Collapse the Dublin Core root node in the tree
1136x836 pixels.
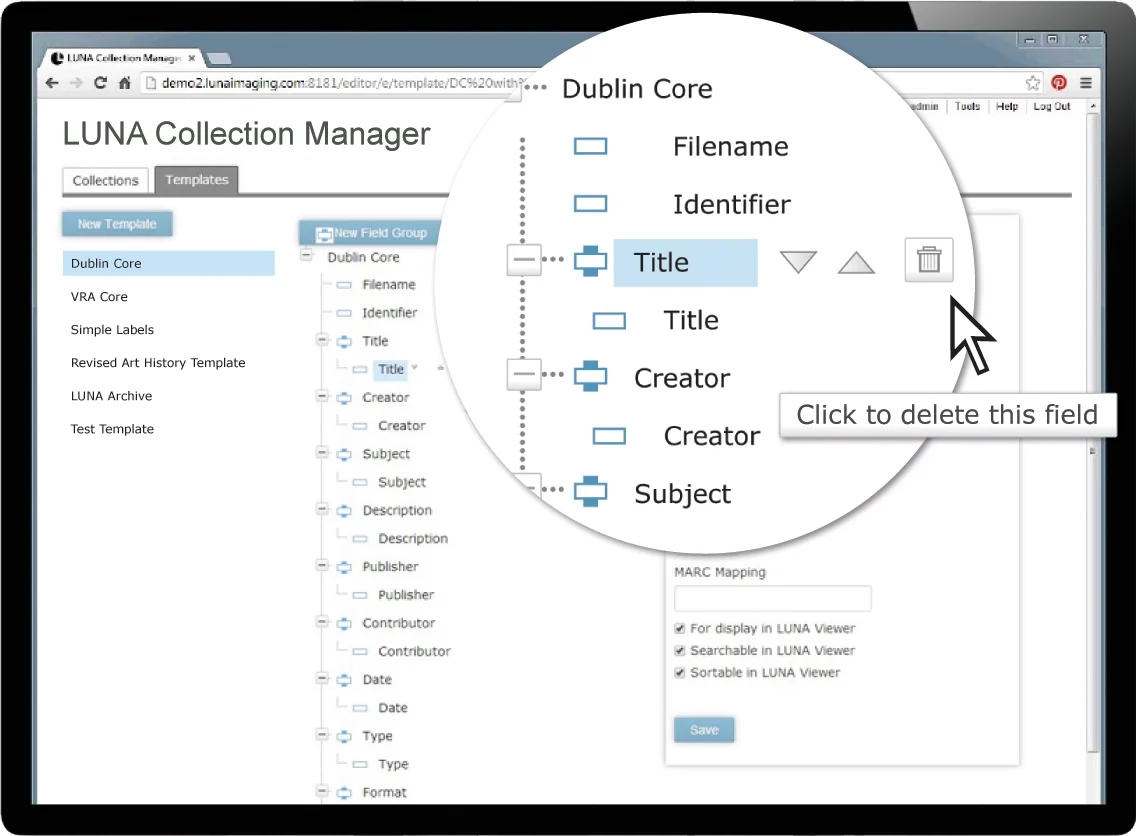pos(306,255)
